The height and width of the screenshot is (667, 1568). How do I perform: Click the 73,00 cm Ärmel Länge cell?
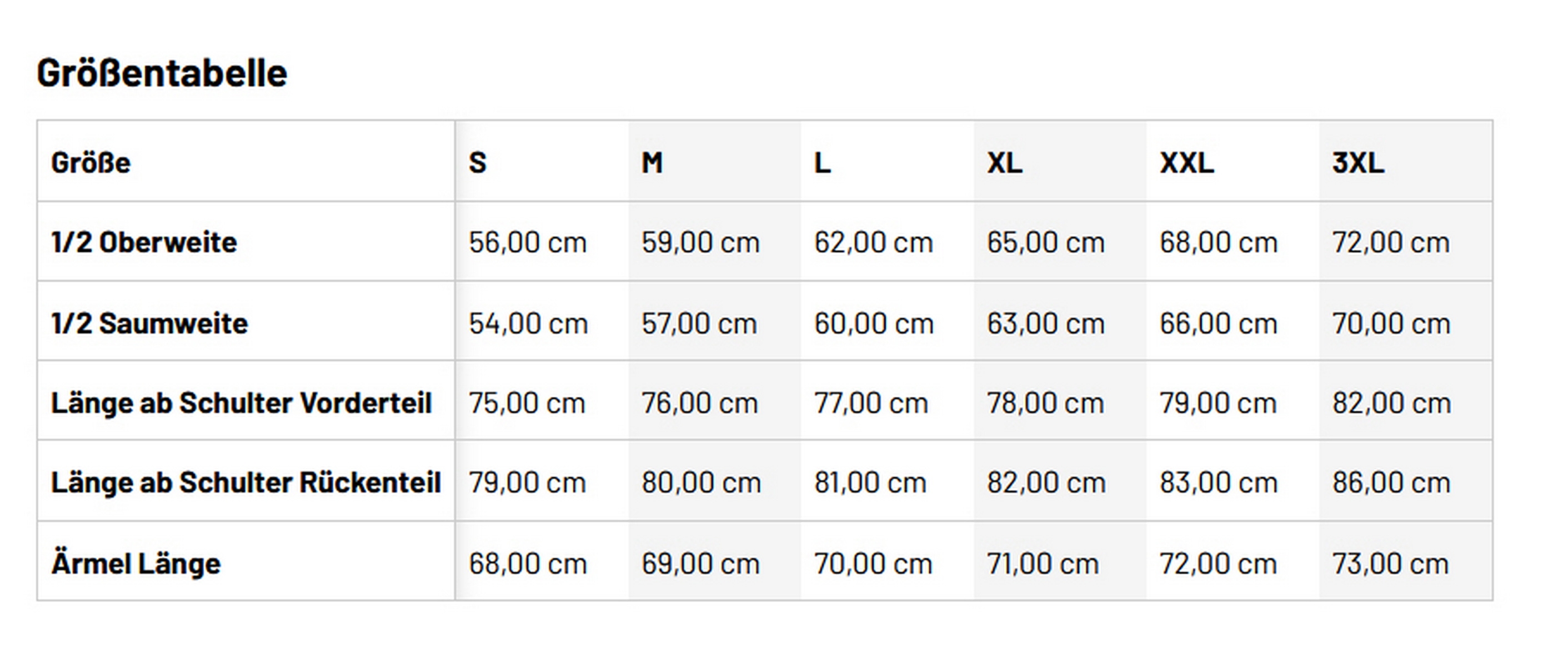[x=1390, y=563]
